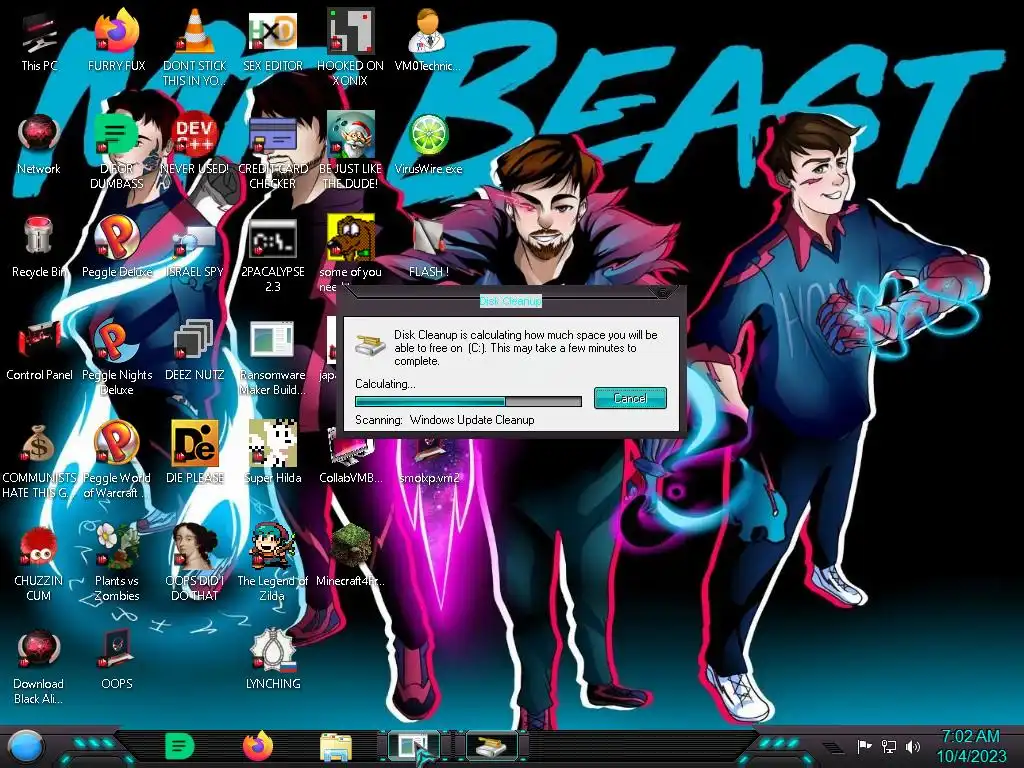This screenshot has height=768, width=1024.
Task: Open the COMMUNISTS HATE THIS money bag icon
Action: 39,445
